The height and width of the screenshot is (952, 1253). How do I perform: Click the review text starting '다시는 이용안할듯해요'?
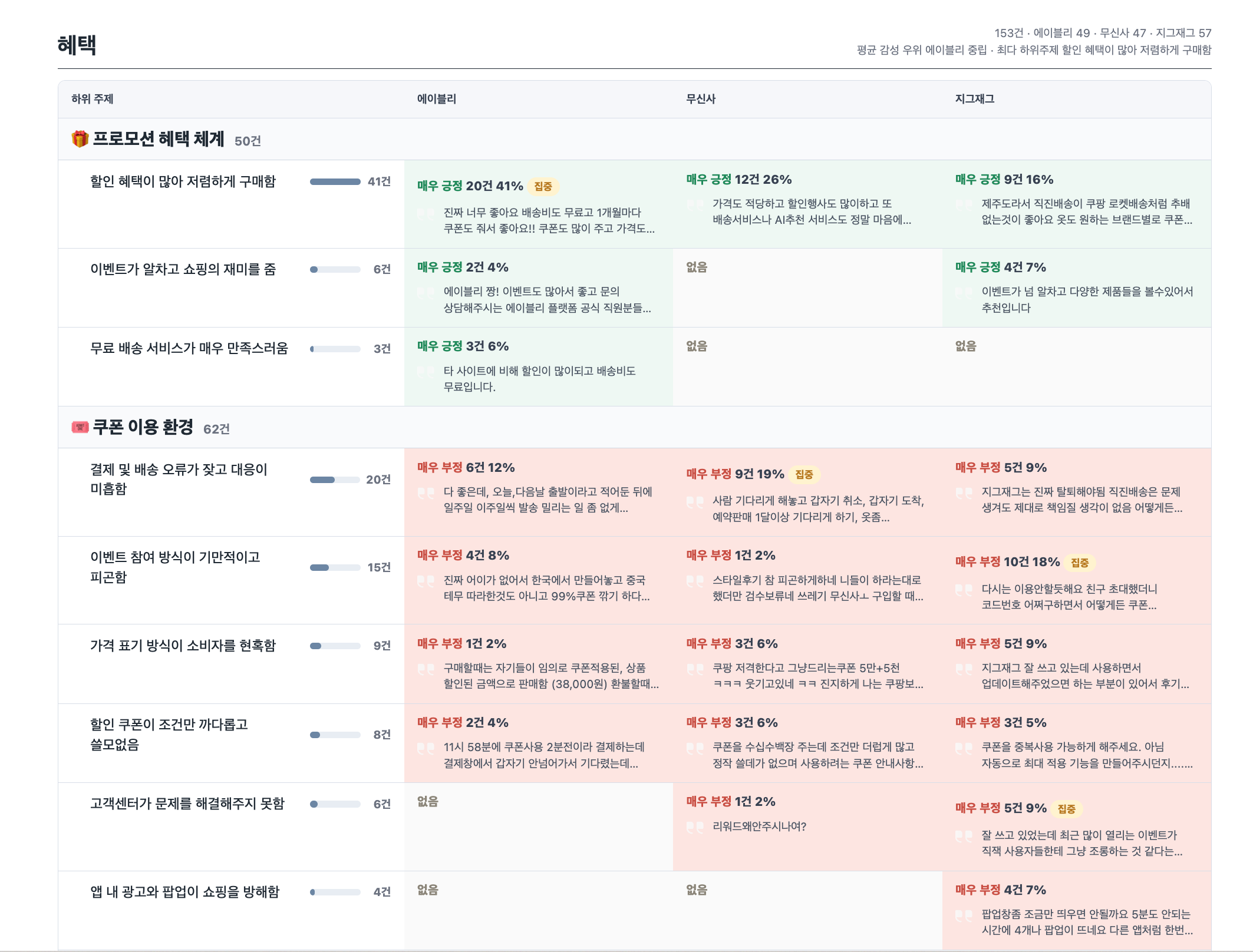click(x=1070, y=597)
